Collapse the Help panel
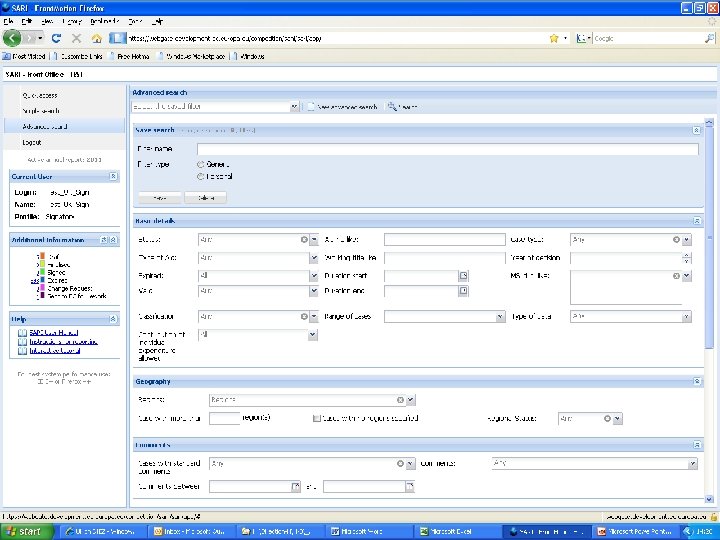Screen dimensions: 720x540 [x=113, y=319]
